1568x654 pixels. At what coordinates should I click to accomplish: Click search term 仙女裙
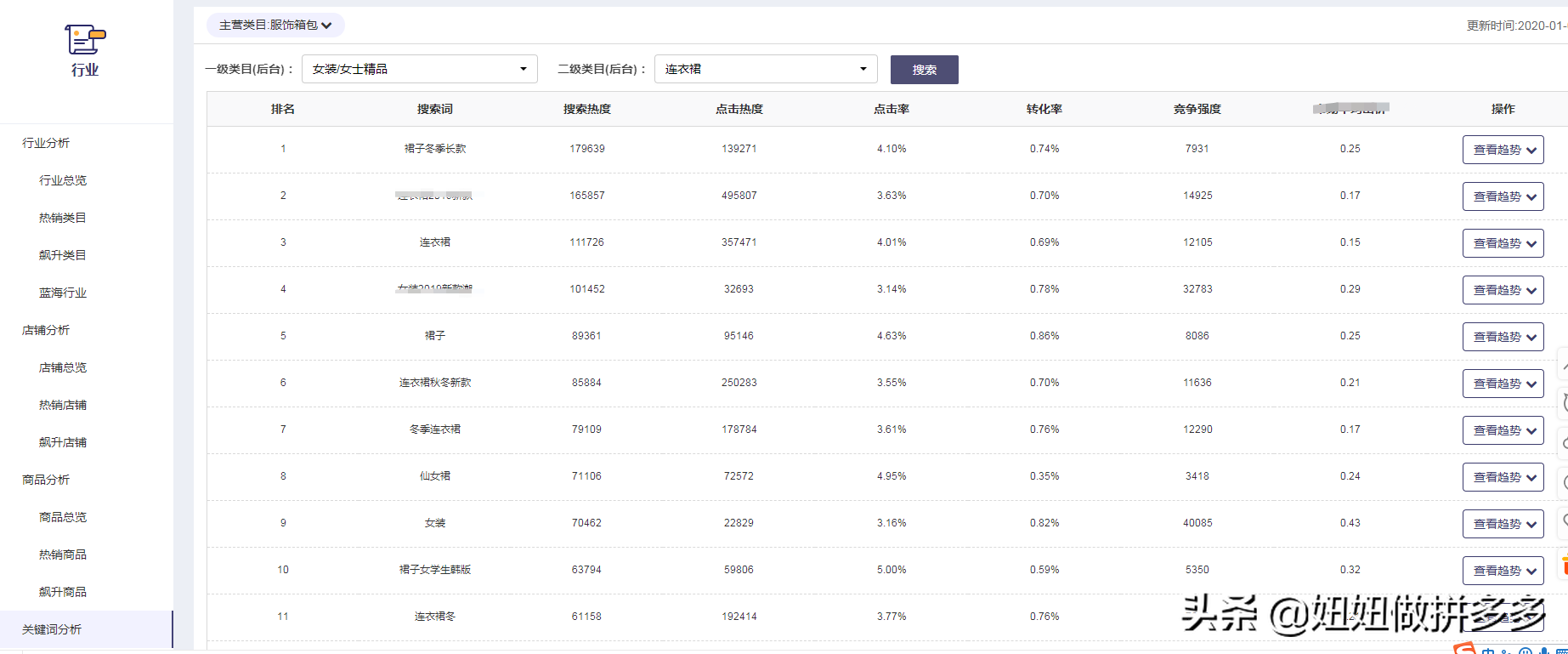pos(435,476)
